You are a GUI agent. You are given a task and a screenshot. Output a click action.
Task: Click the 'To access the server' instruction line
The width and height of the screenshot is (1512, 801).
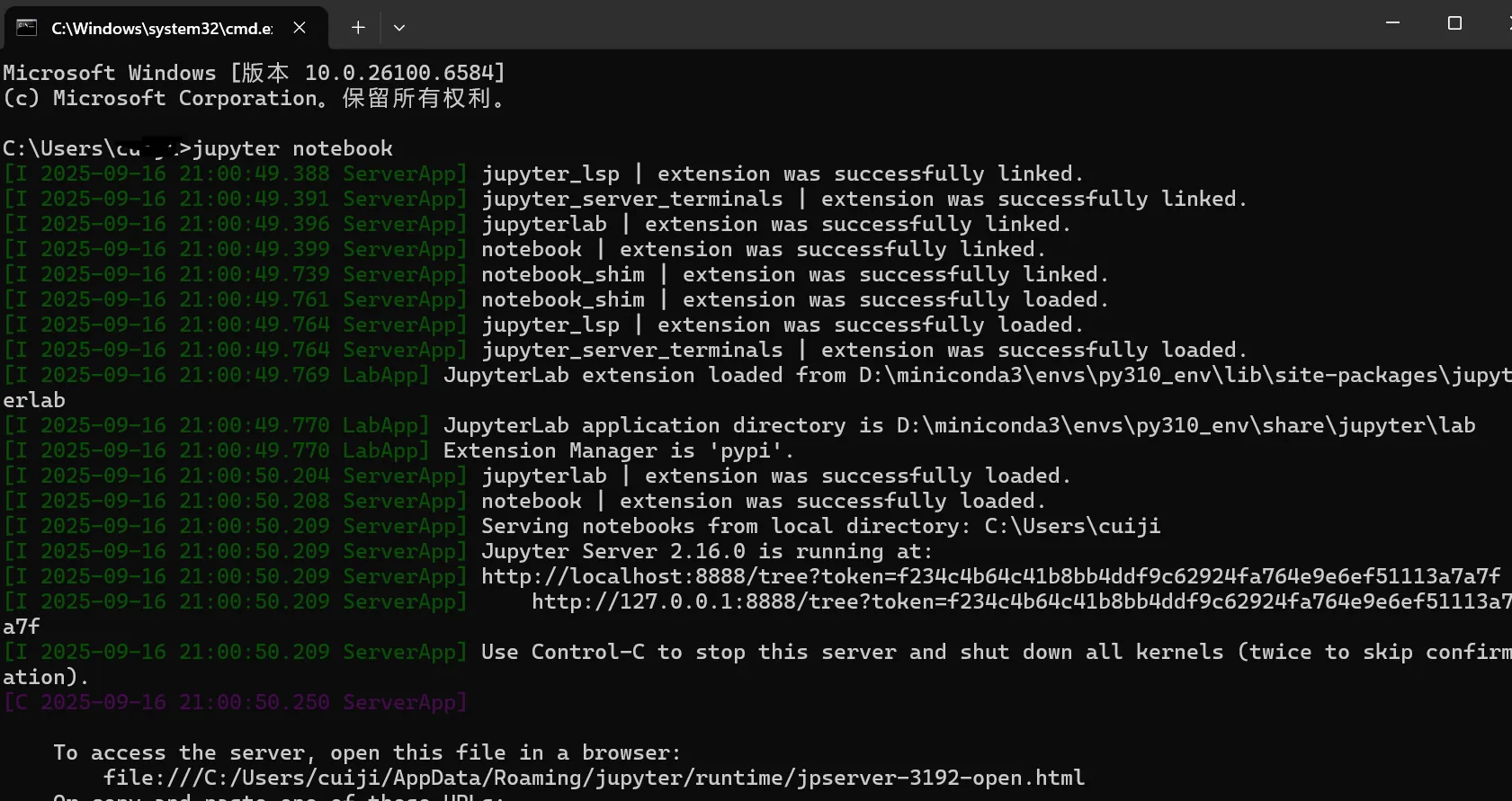pyautogui.click(x=367, y=752)
